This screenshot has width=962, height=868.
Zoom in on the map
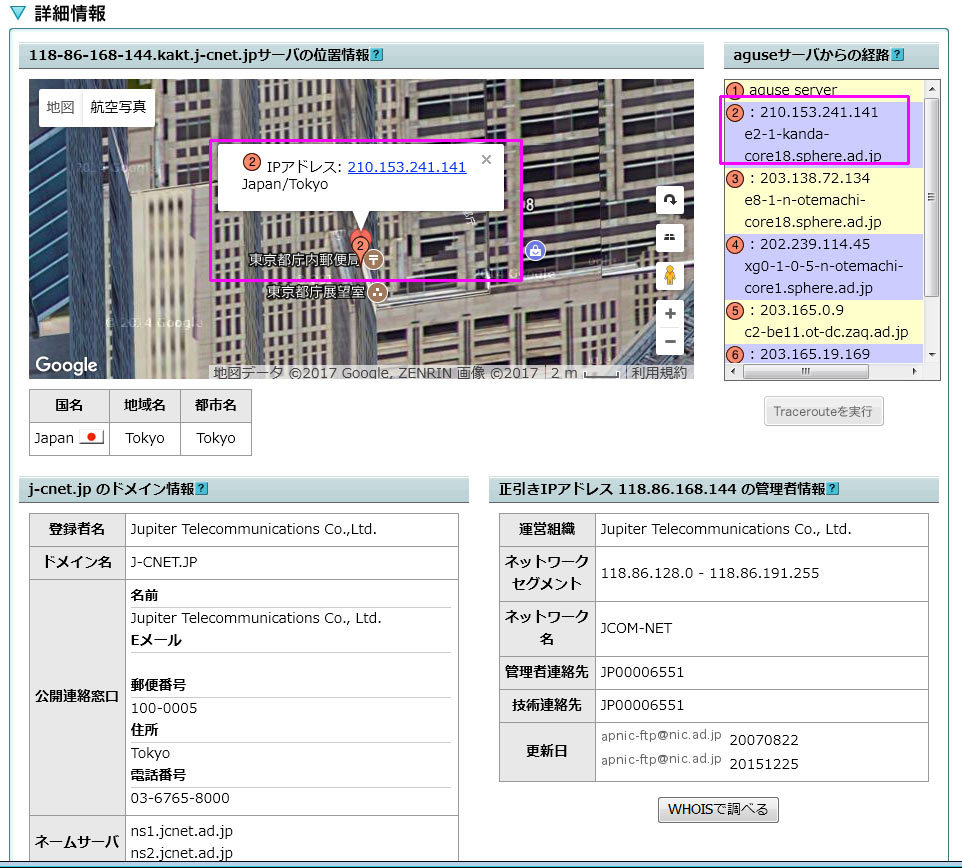pos(670,313)
